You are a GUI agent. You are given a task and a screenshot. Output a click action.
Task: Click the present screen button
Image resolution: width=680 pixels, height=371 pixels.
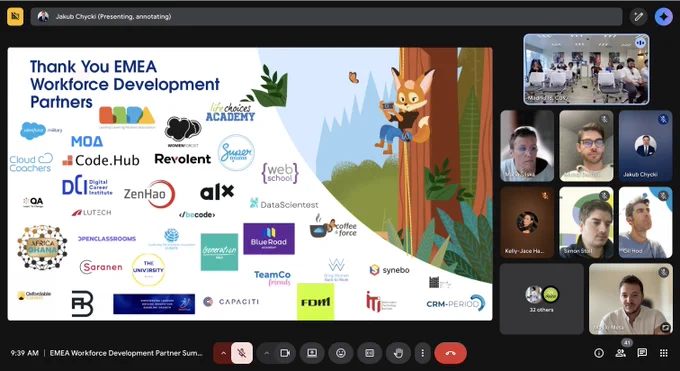(312, 353)
